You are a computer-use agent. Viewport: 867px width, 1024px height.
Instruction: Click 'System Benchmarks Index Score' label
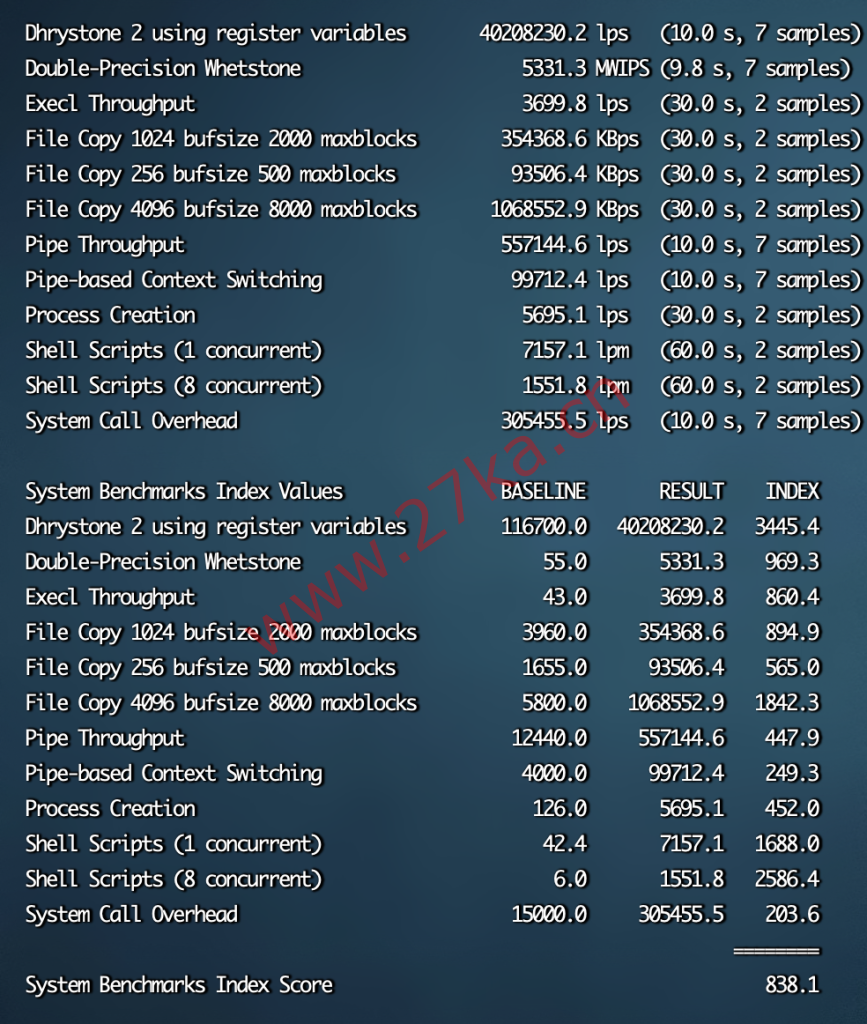tap(179, 985)
